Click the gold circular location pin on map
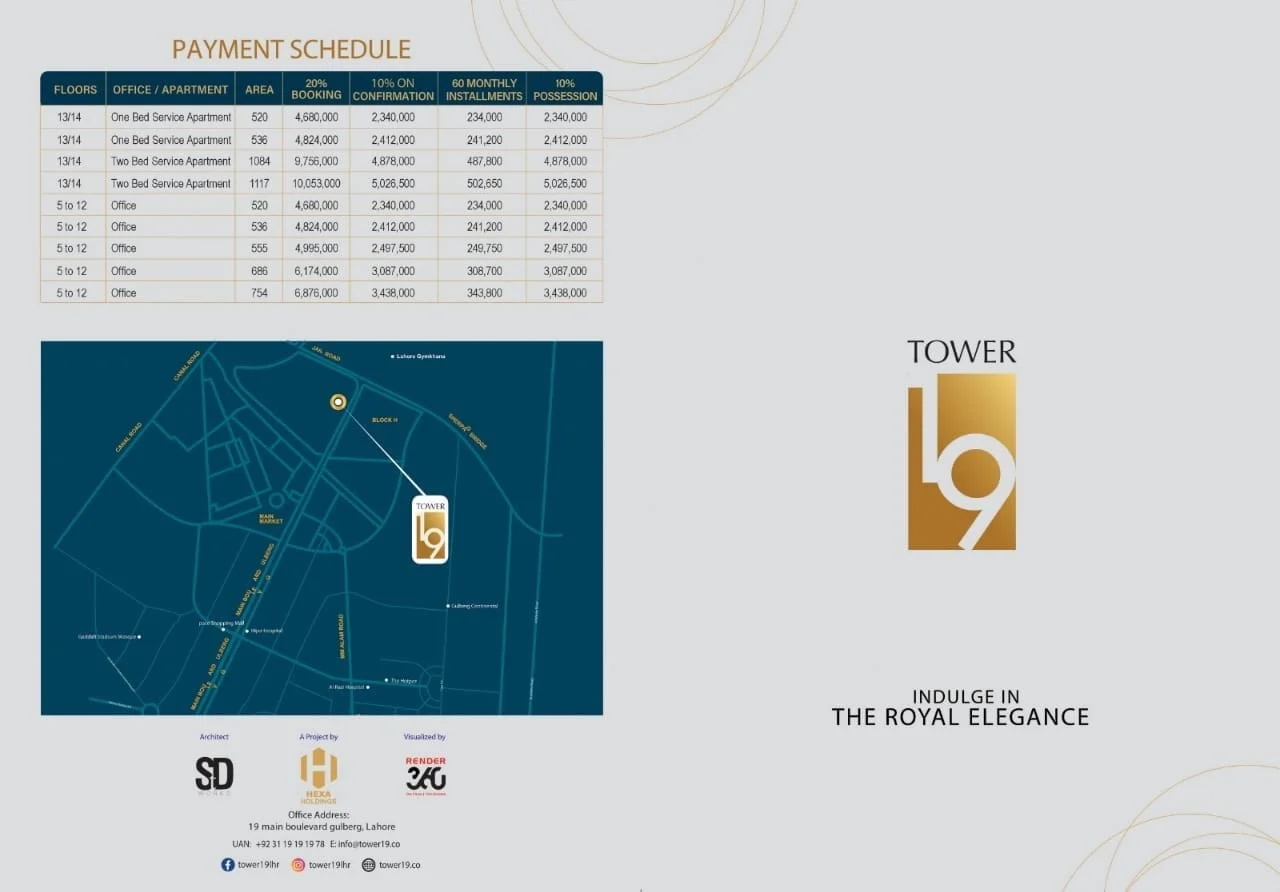1280x892 pixels. pos(338,402)
